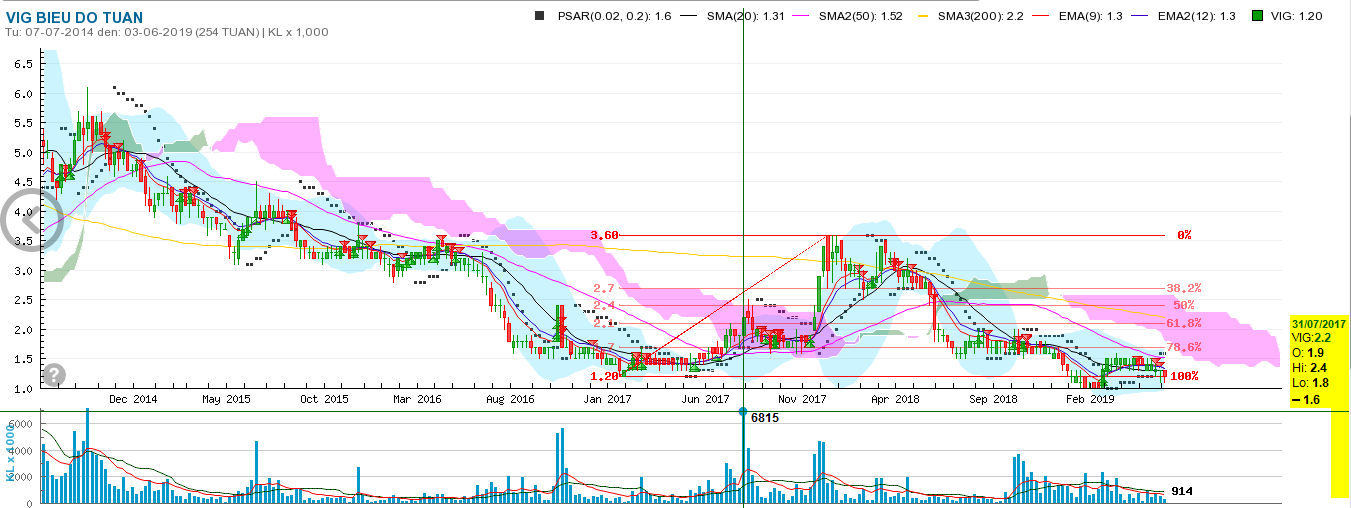Screen dimensions: 1351x508
Task: Click the 31/07/2017 date in yellow tooltip
Action: (1319, 324)
